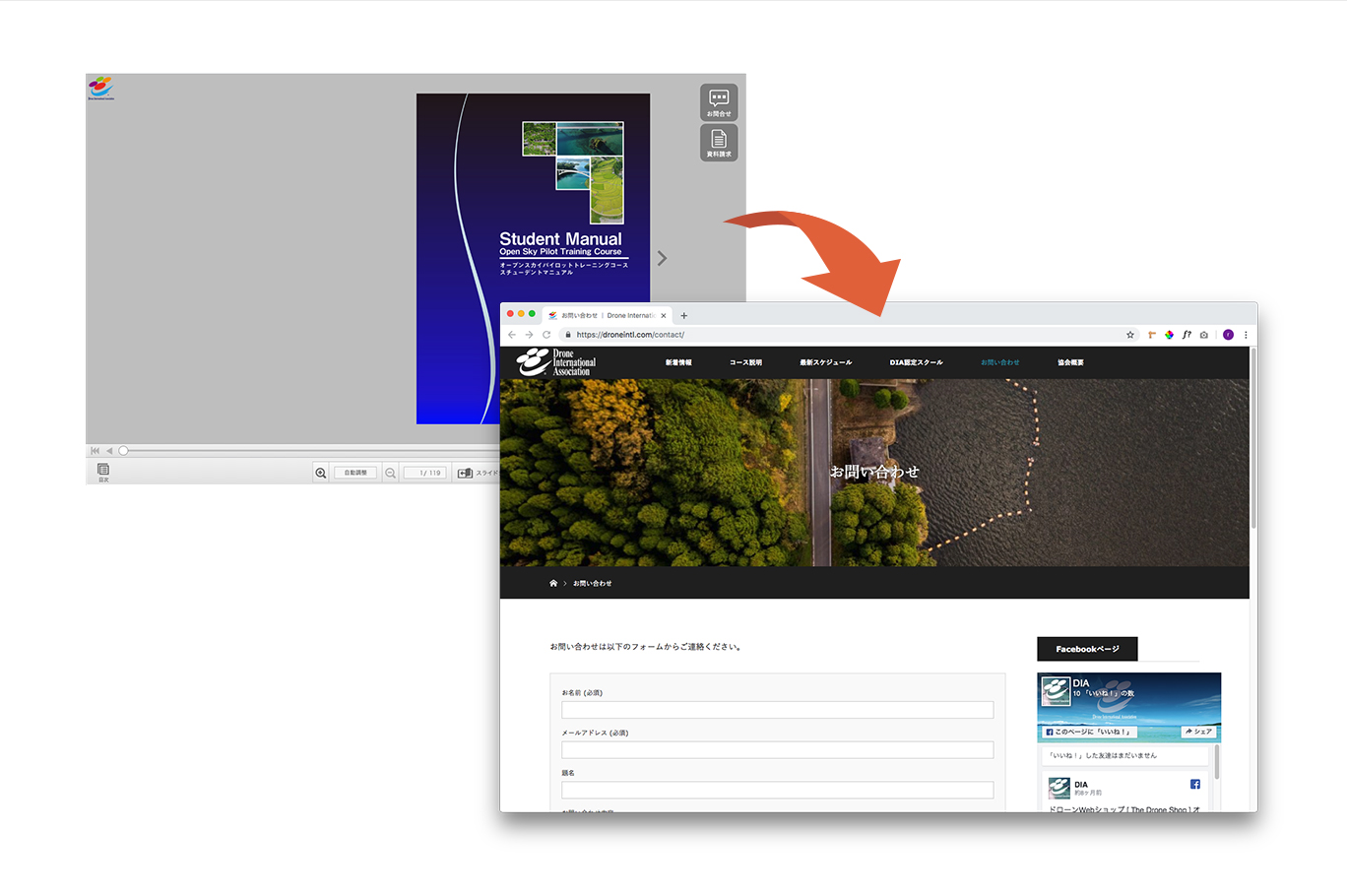Click the 資料請求 document icon
This screenshot has height=896, width=1347.
click(719, 143)
